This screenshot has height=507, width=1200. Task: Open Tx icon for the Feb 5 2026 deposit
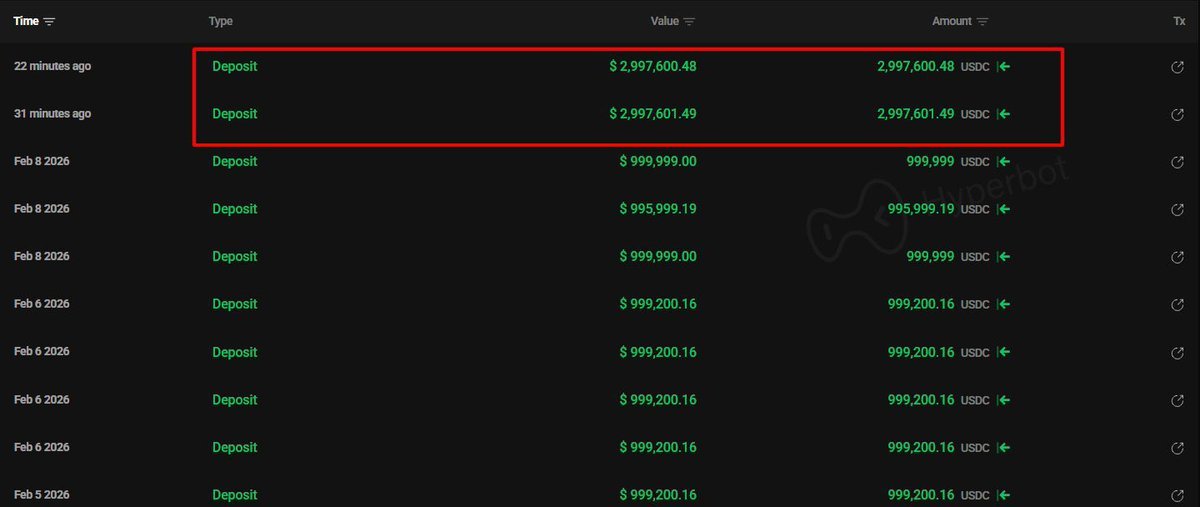(1178, 495)
